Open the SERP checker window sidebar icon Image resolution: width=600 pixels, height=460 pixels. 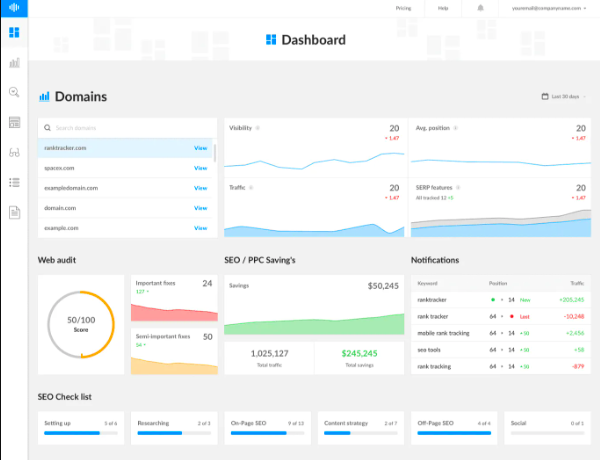pyautogui.click(x=14, y=122)
